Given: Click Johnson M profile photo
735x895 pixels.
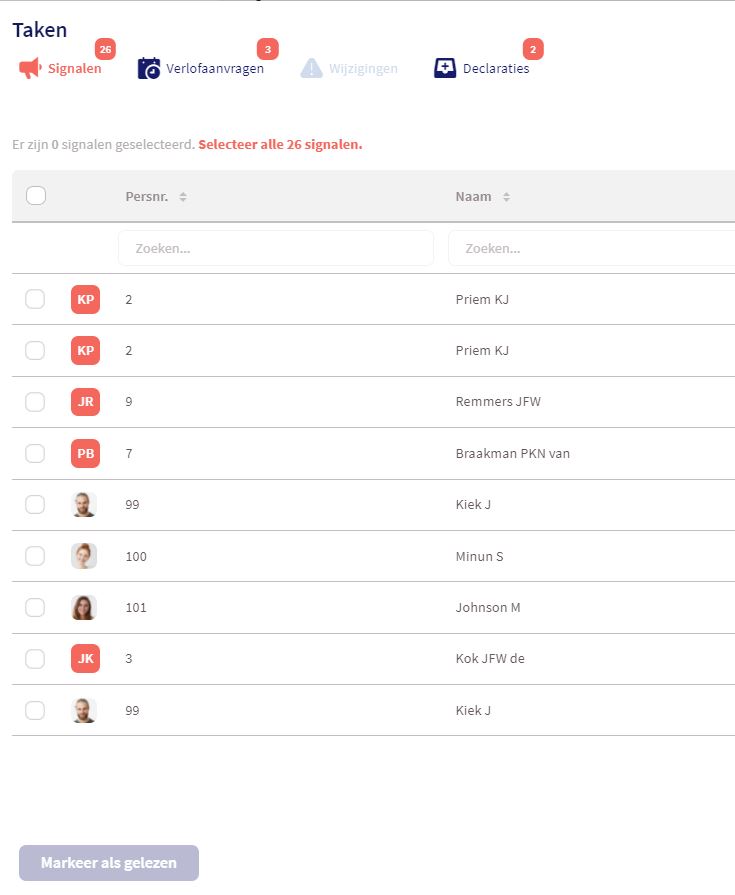Looking at the screenshot, I should [x=85, y=608].
